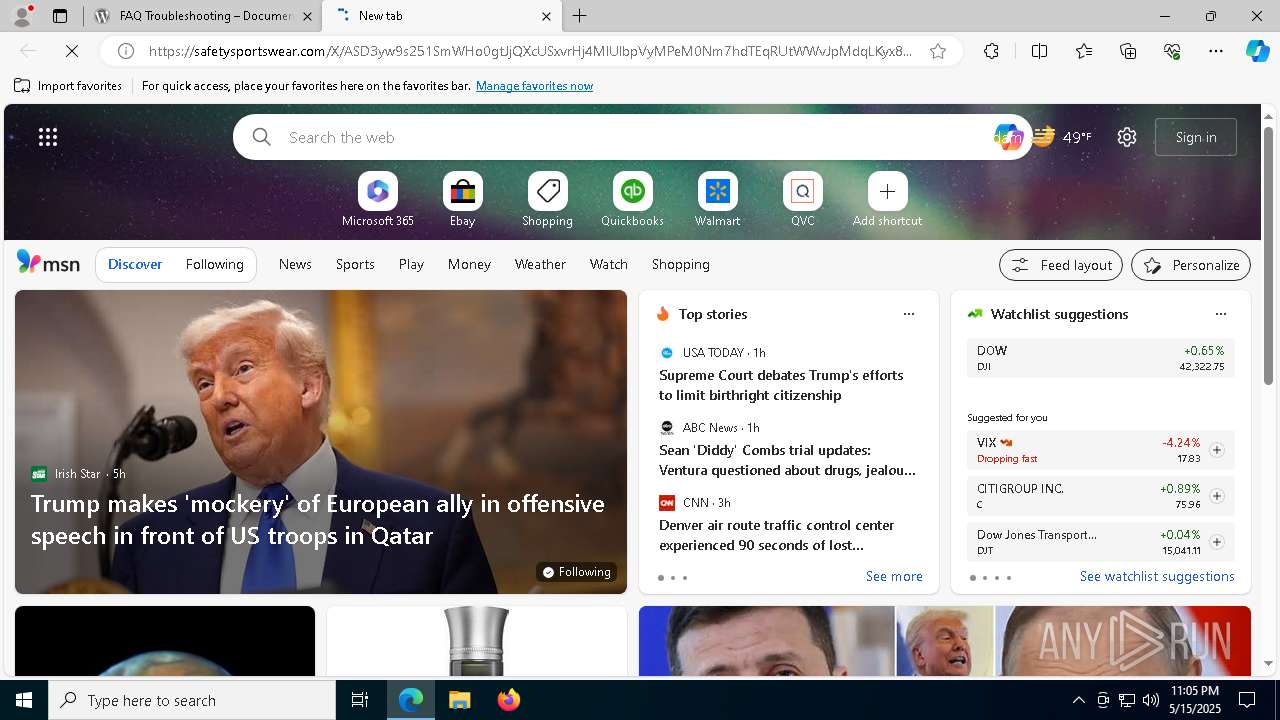Screen dimensions: 1280x720
Task: Open the Play menu item
Action: (x=411, y=264)
